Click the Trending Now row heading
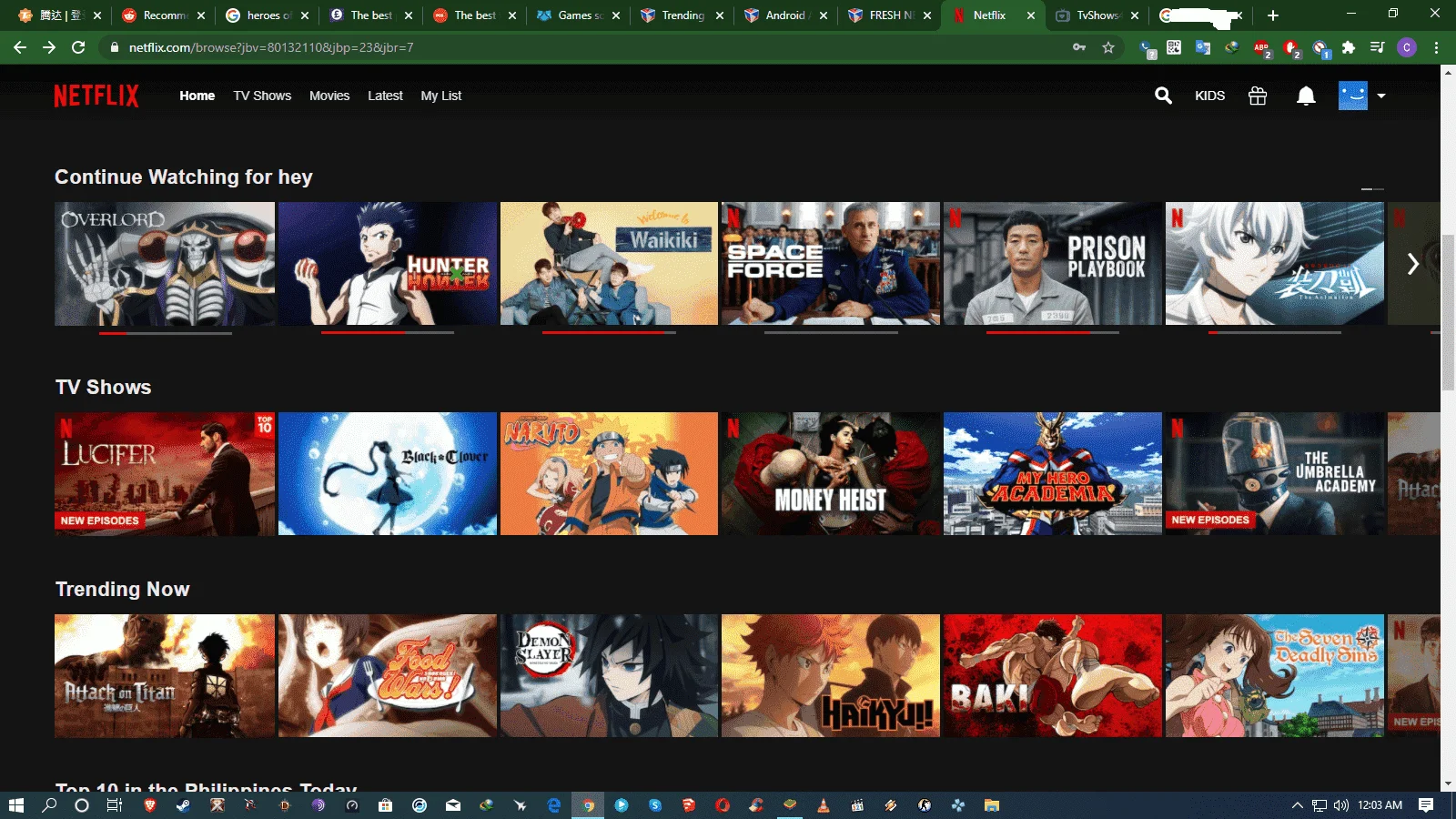The height and width of the screenshot is (819, 1456). (x=122, y=589)
